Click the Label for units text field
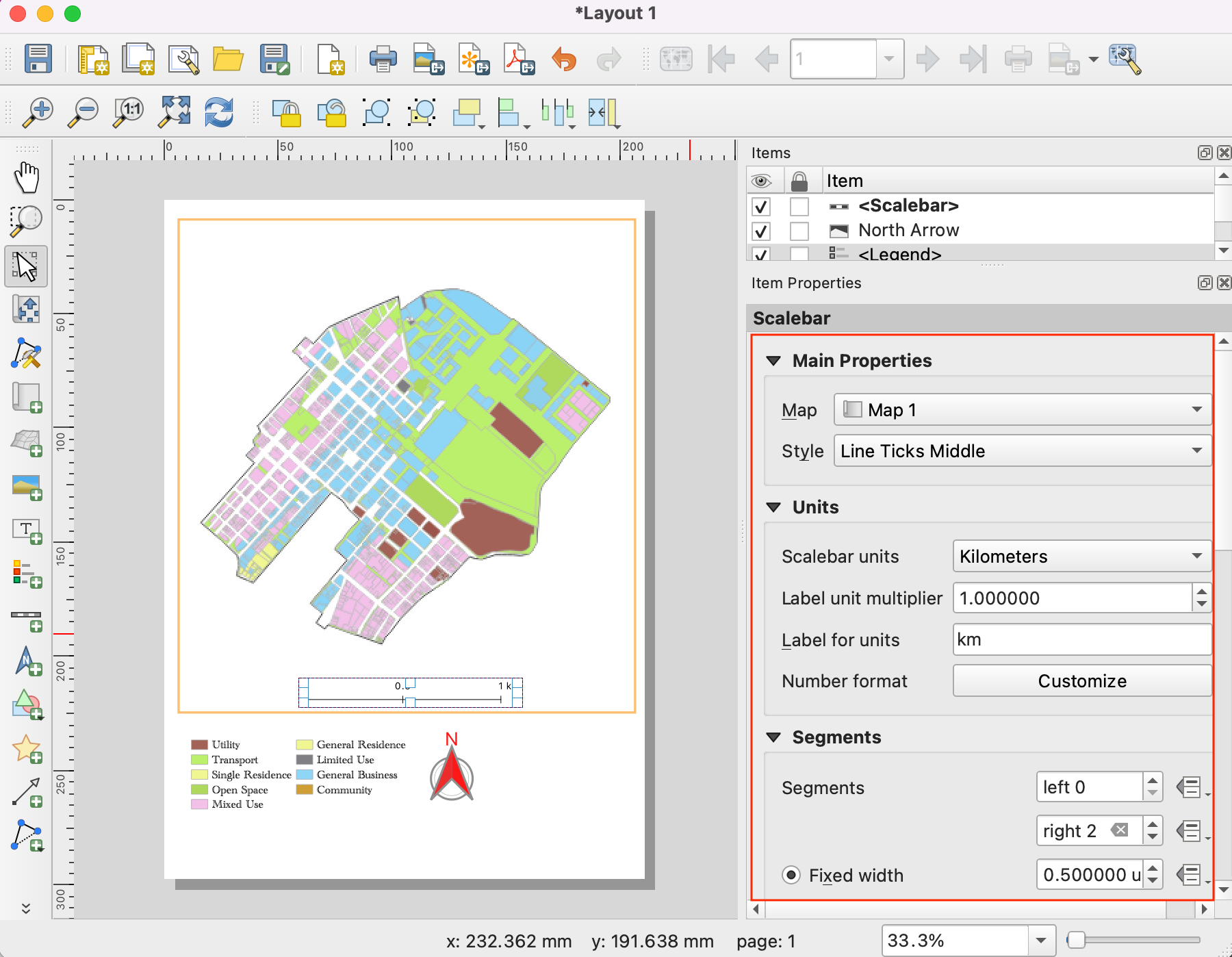 tap(1081, 640)
